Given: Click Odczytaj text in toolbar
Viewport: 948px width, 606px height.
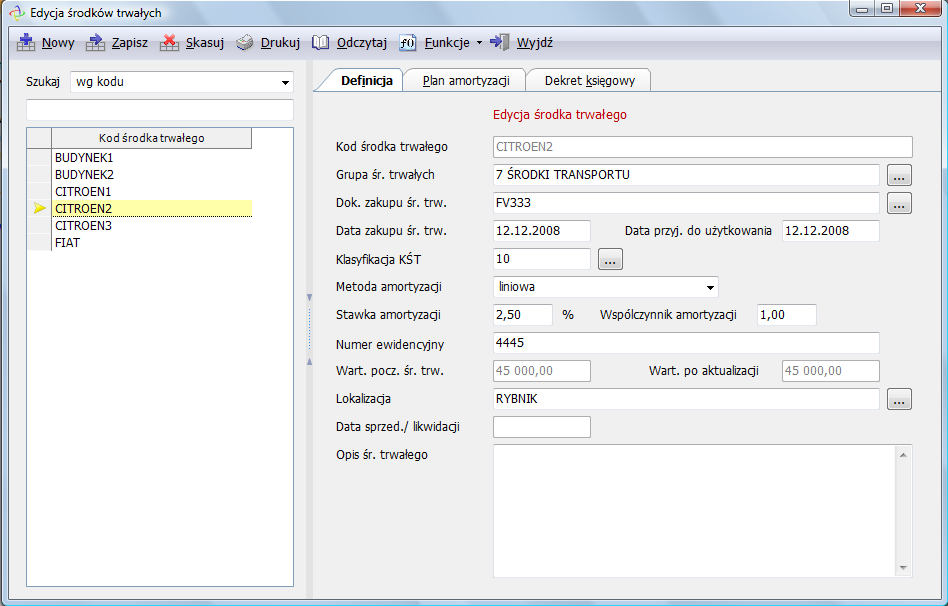Looking at the screenshot, I should (362, 42).
